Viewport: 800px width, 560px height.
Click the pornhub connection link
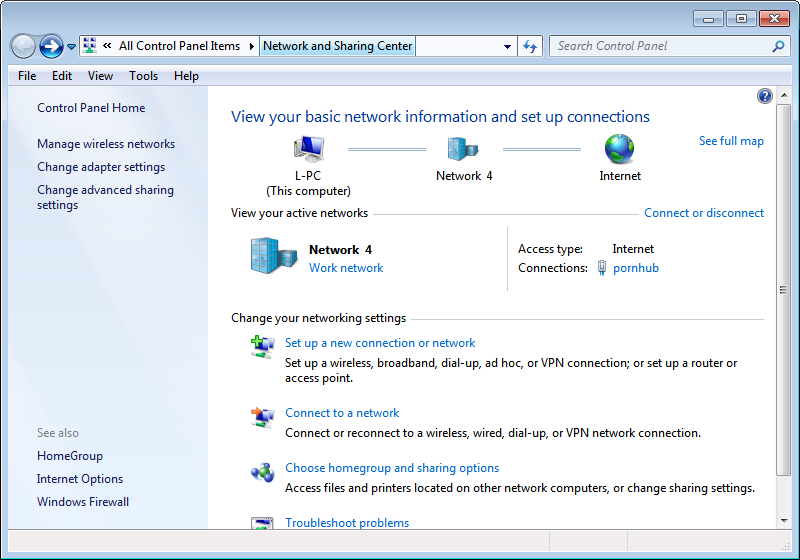click(x=636, y=268)
